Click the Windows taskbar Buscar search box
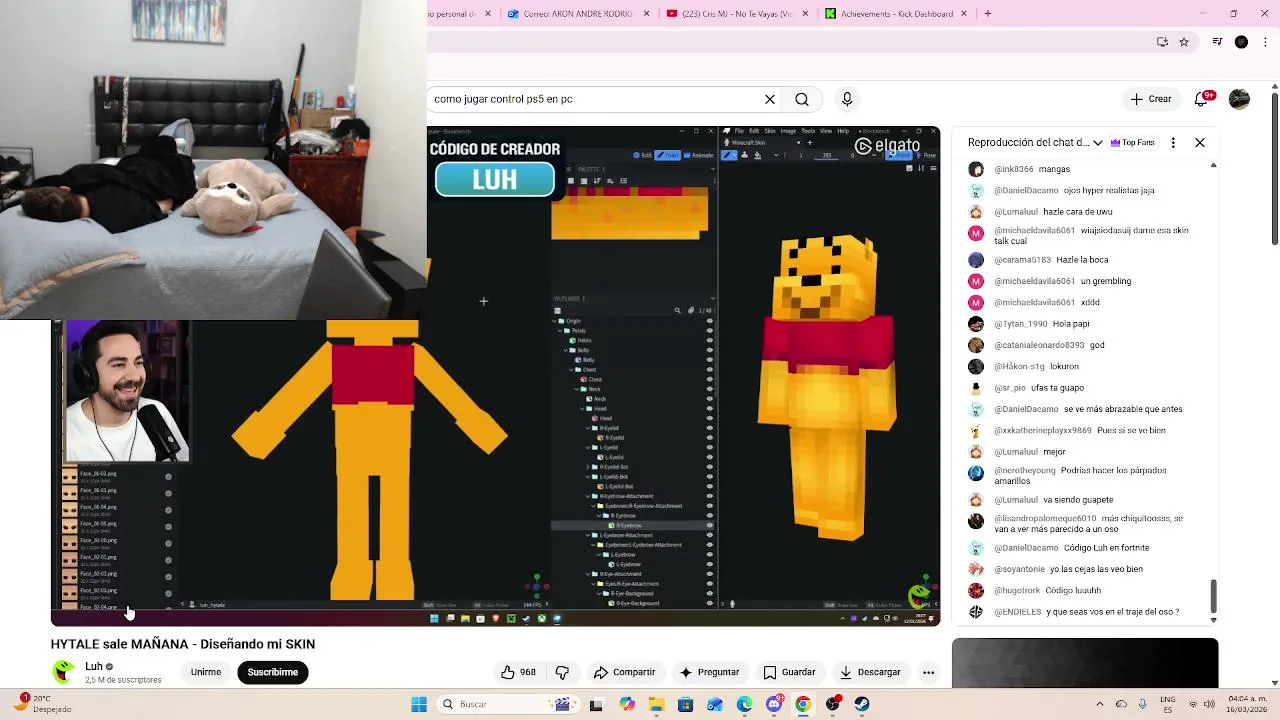Viewport: 1280px width, 720px height. pos(511,704)
